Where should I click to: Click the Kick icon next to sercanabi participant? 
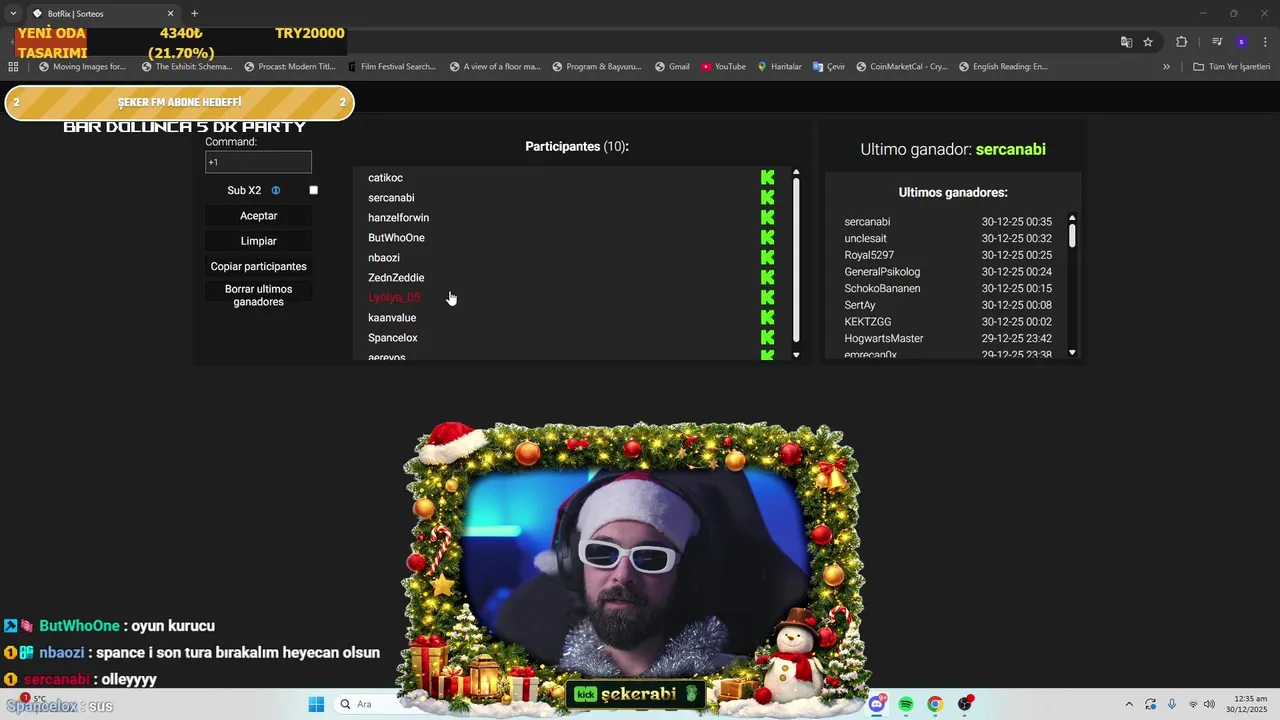click(x=767, y=198)
